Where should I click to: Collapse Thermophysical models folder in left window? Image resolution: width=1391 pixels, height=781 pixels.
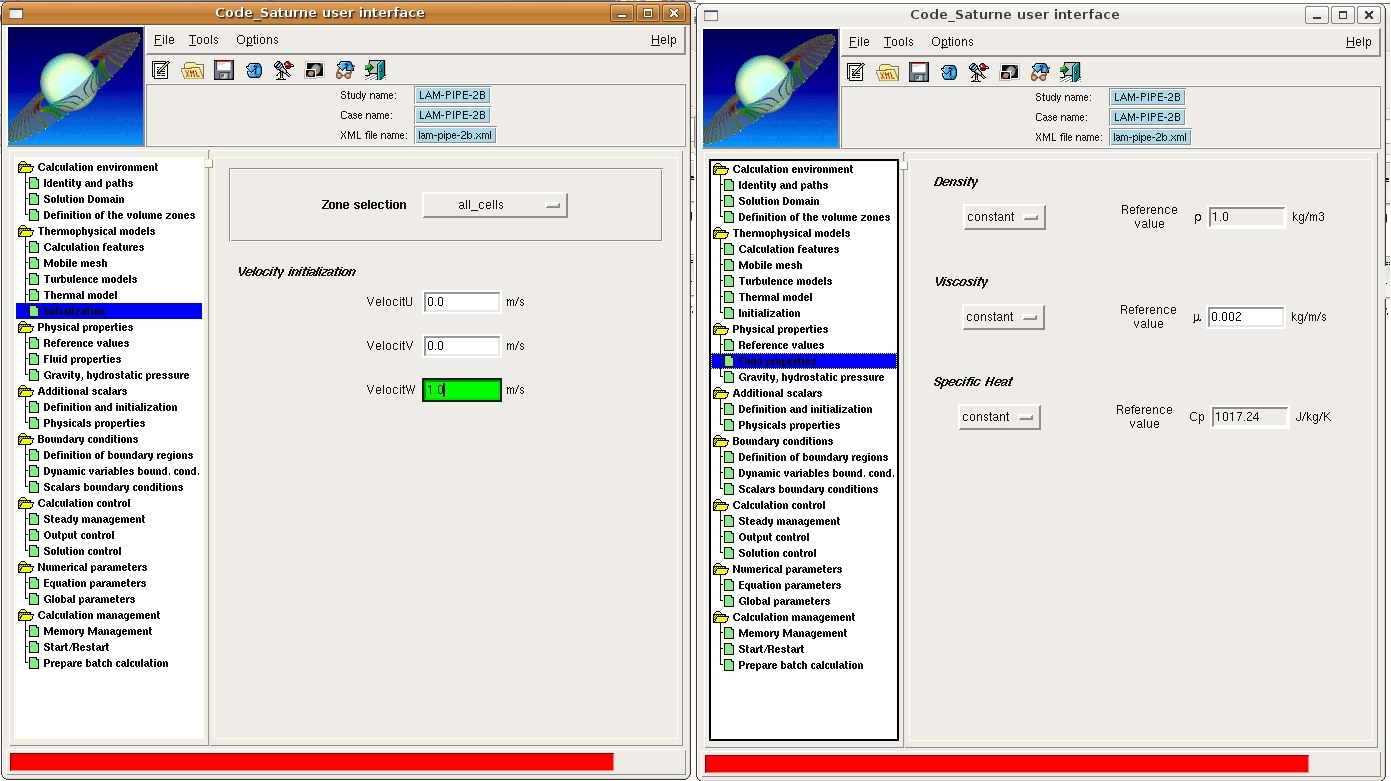click(x=26, y=231)
